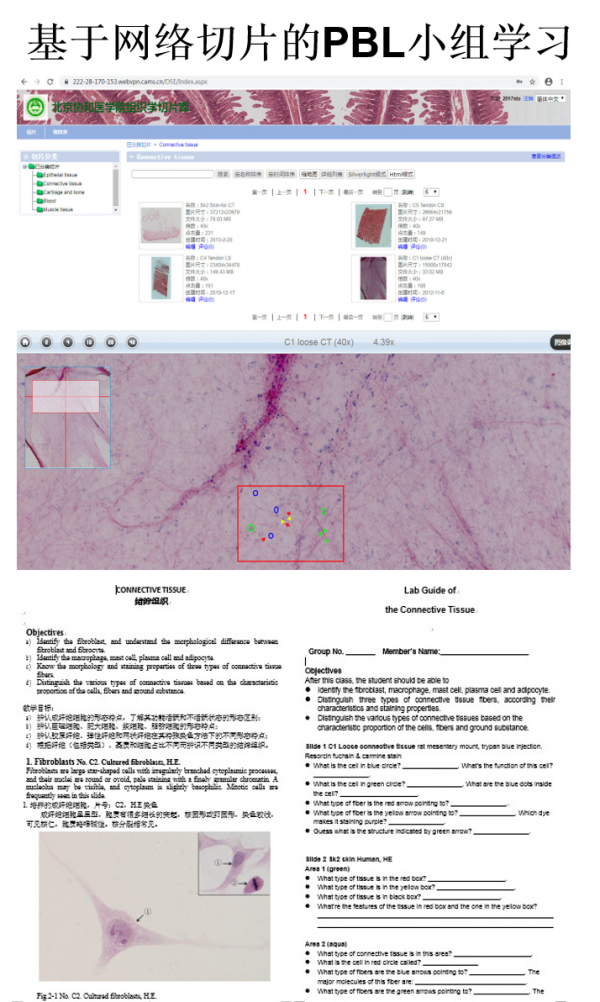Select Epithelial tissue in the tree
This screenshot has height=1002, width=600.
pos(63,175)
